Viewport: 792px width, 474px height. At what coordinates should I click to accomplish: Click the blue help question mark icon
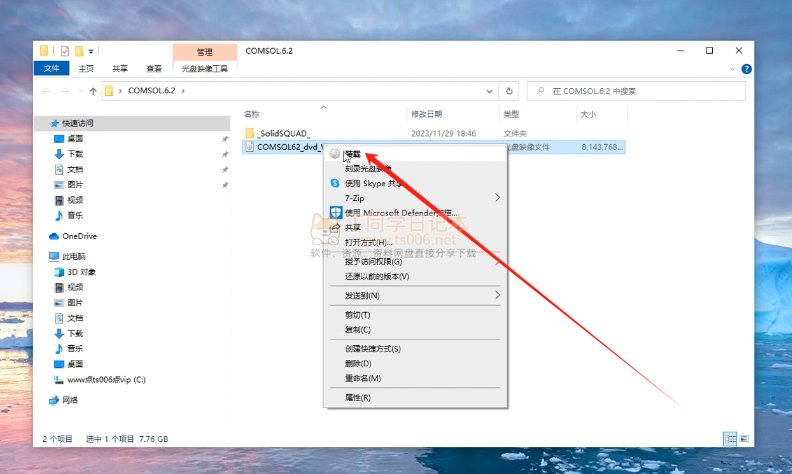click(746, 69)
